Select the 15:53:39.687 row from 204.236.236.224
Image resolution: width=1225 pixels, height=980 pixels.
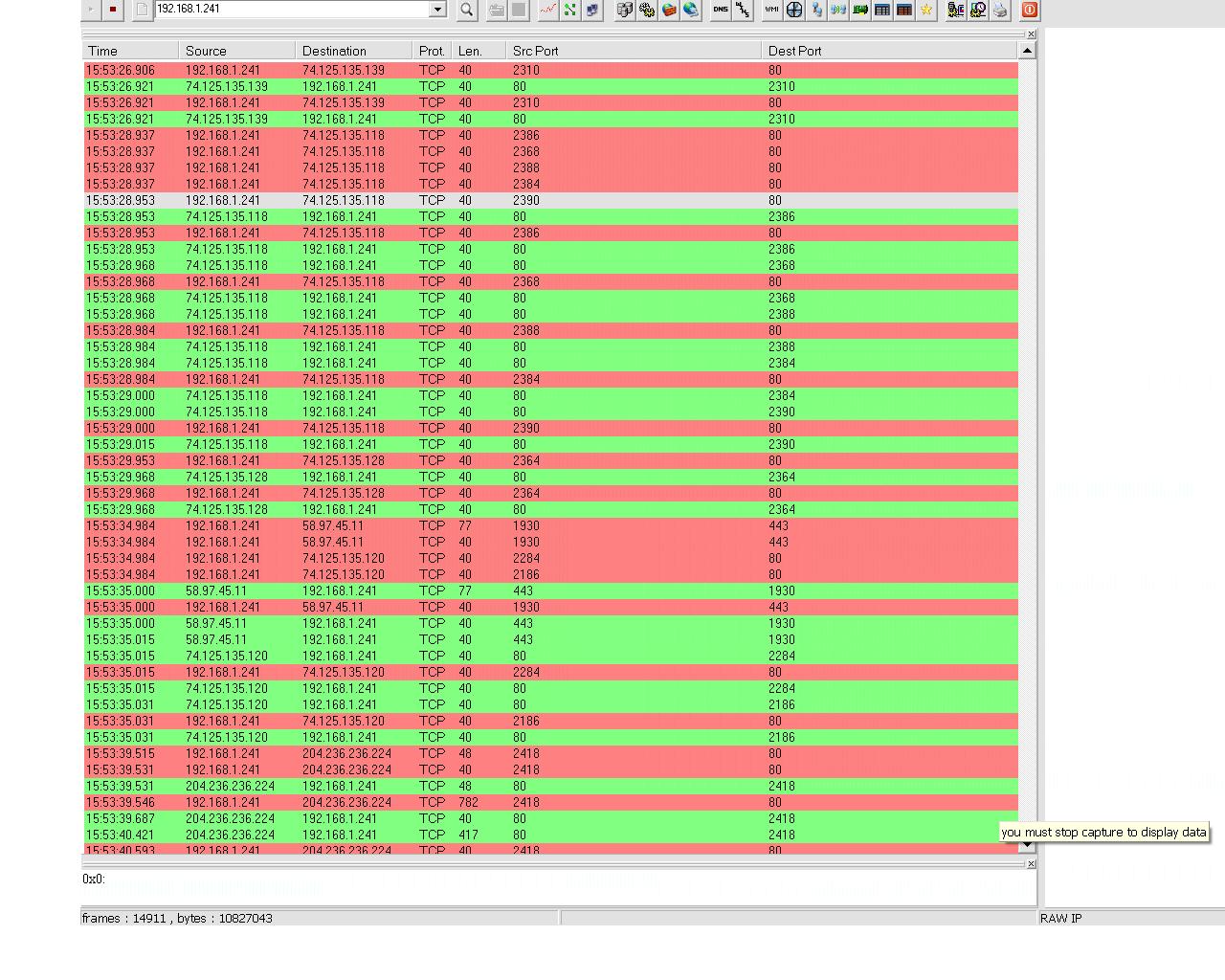pyautogui.click(x=550, y=818)
